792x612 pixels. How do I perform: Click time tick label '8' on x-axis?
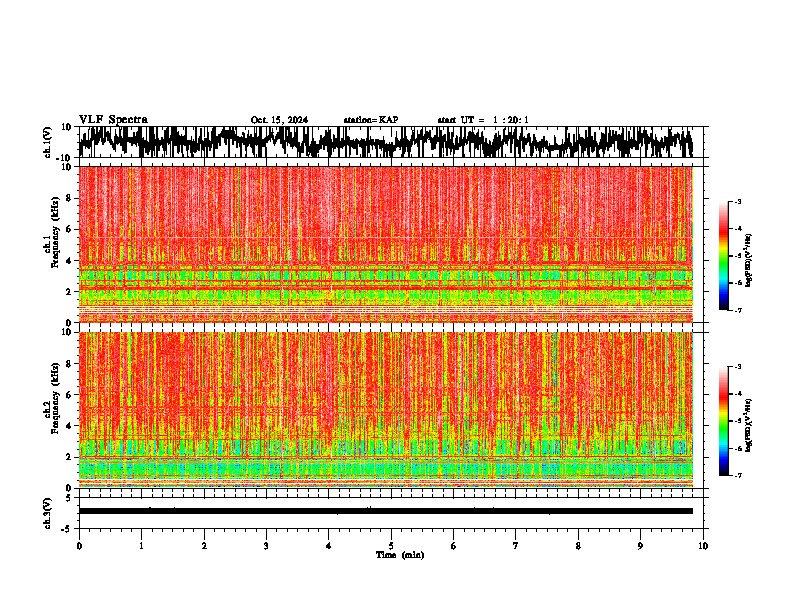click(578, 546)
